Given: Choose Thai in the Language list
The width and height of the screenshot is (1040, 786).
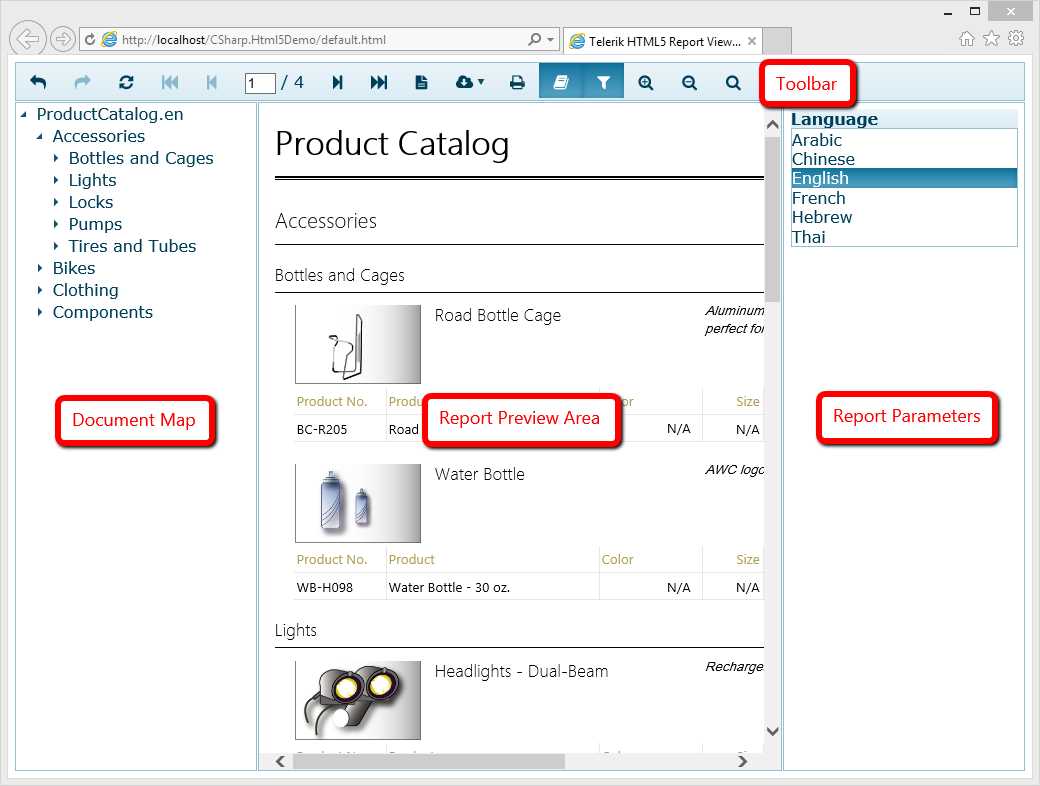Looking at the screenshot, I should point(904,237).
